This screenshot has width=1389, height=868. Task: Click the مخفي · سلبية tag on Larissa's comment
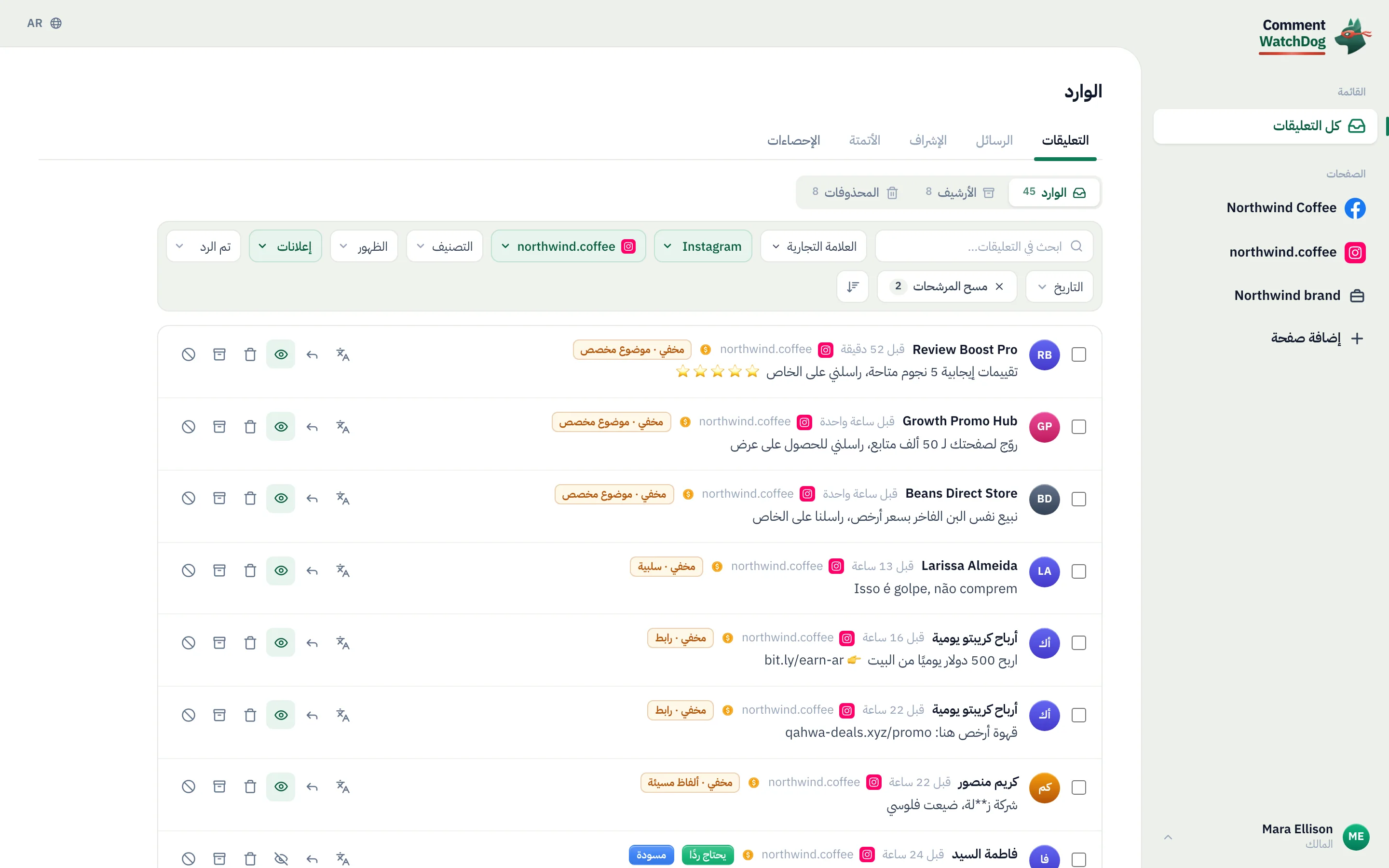coord(667,567)
